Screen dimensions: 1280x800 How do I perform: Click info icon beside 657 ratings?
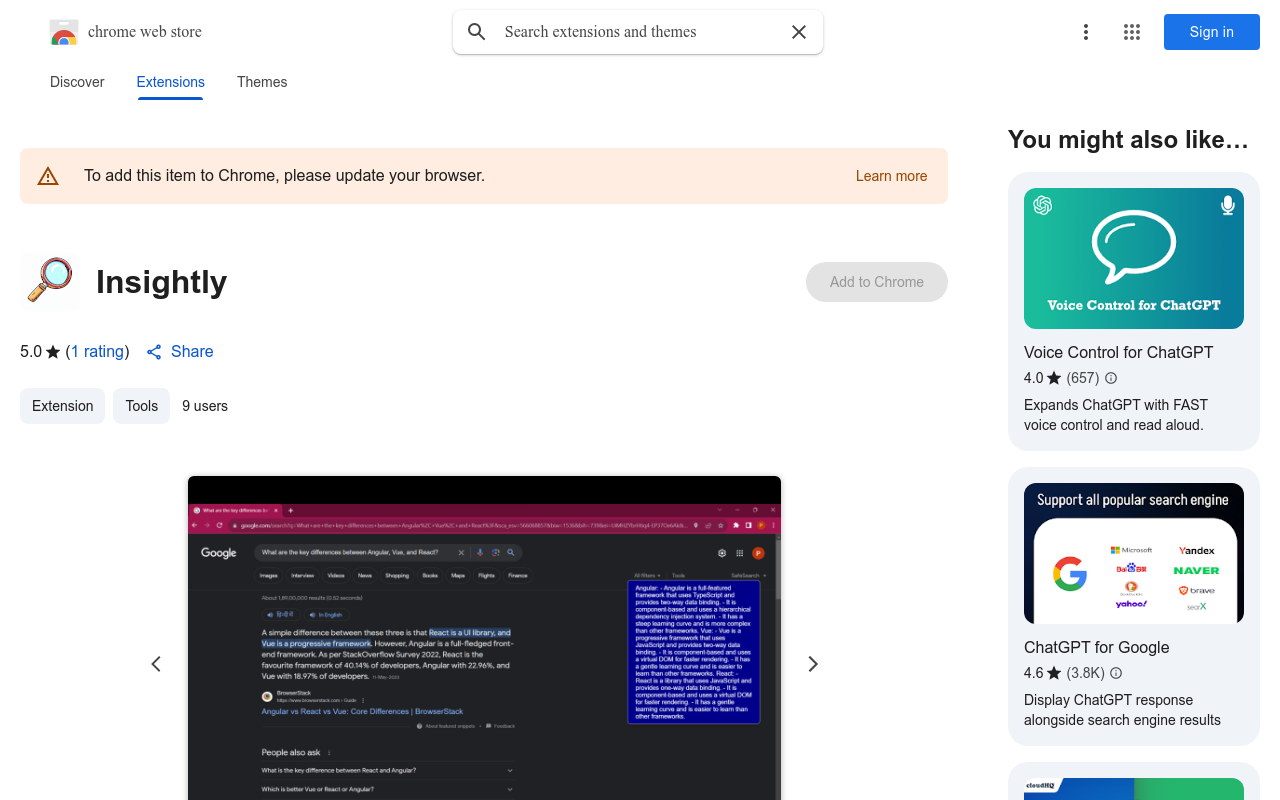pos(1111,378)
